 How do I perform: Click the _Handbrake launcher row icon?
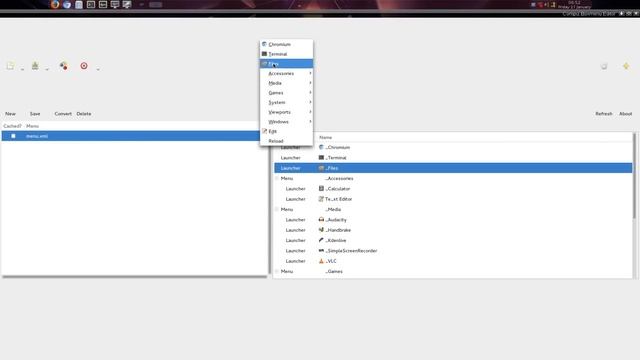[x=321, y=230]
